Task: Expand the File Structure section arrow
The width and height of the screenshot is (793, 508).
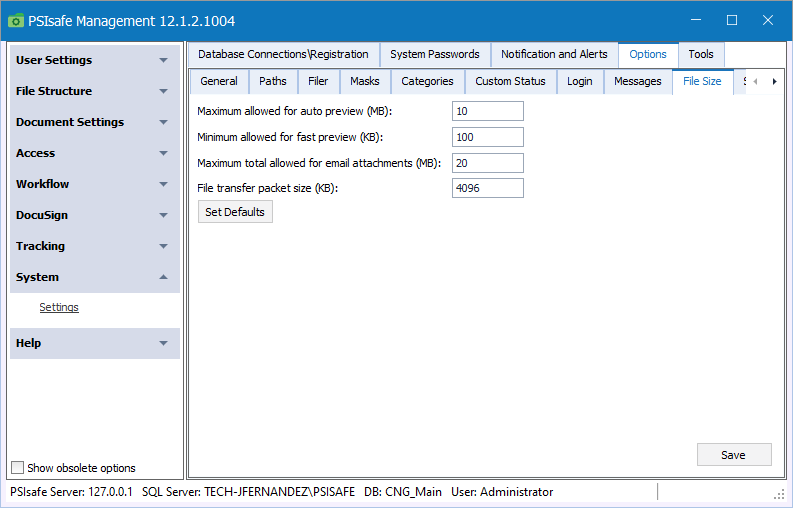Action: tap(163, 92)
